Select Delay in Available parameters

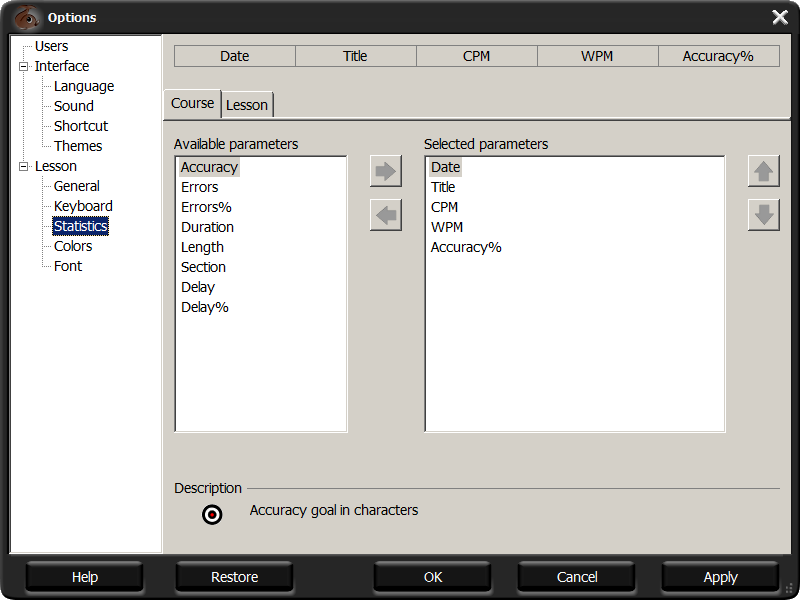pyautogui.click(x=198, y=287)
